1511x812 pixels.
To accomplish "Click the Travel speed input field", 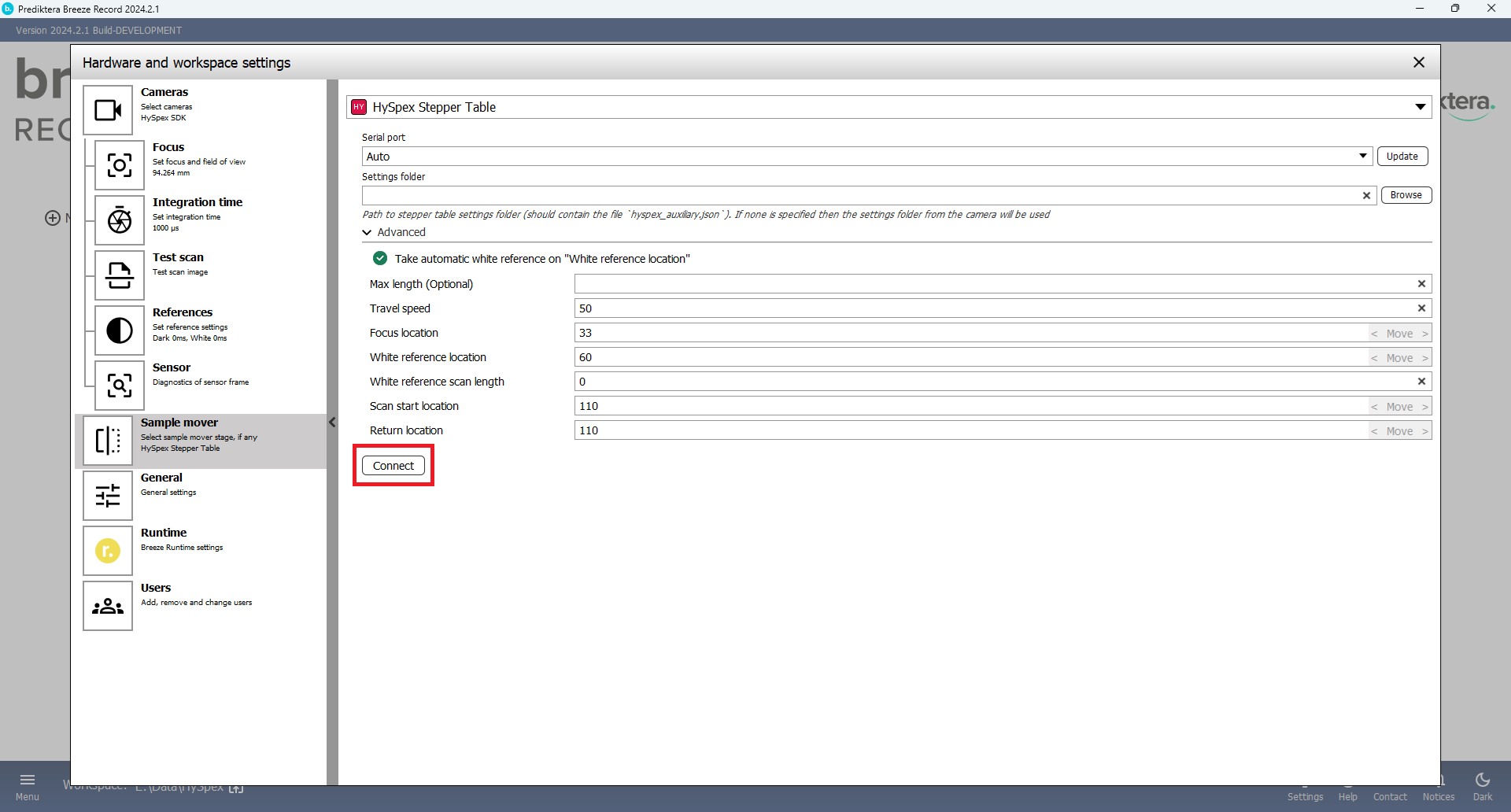I will 992,308.
